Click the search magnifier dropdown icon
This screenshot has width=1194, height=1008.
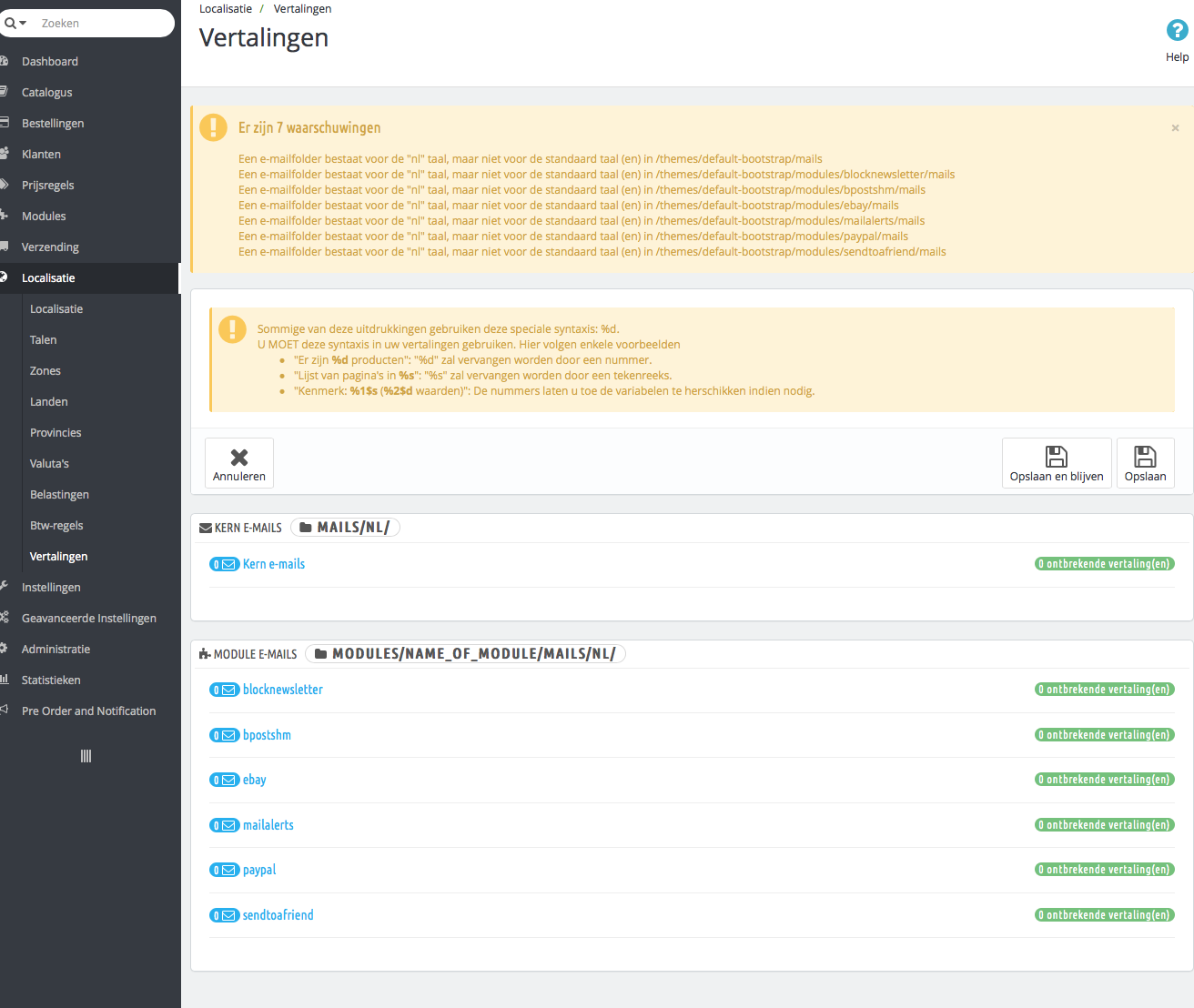[x=15, y=24]
